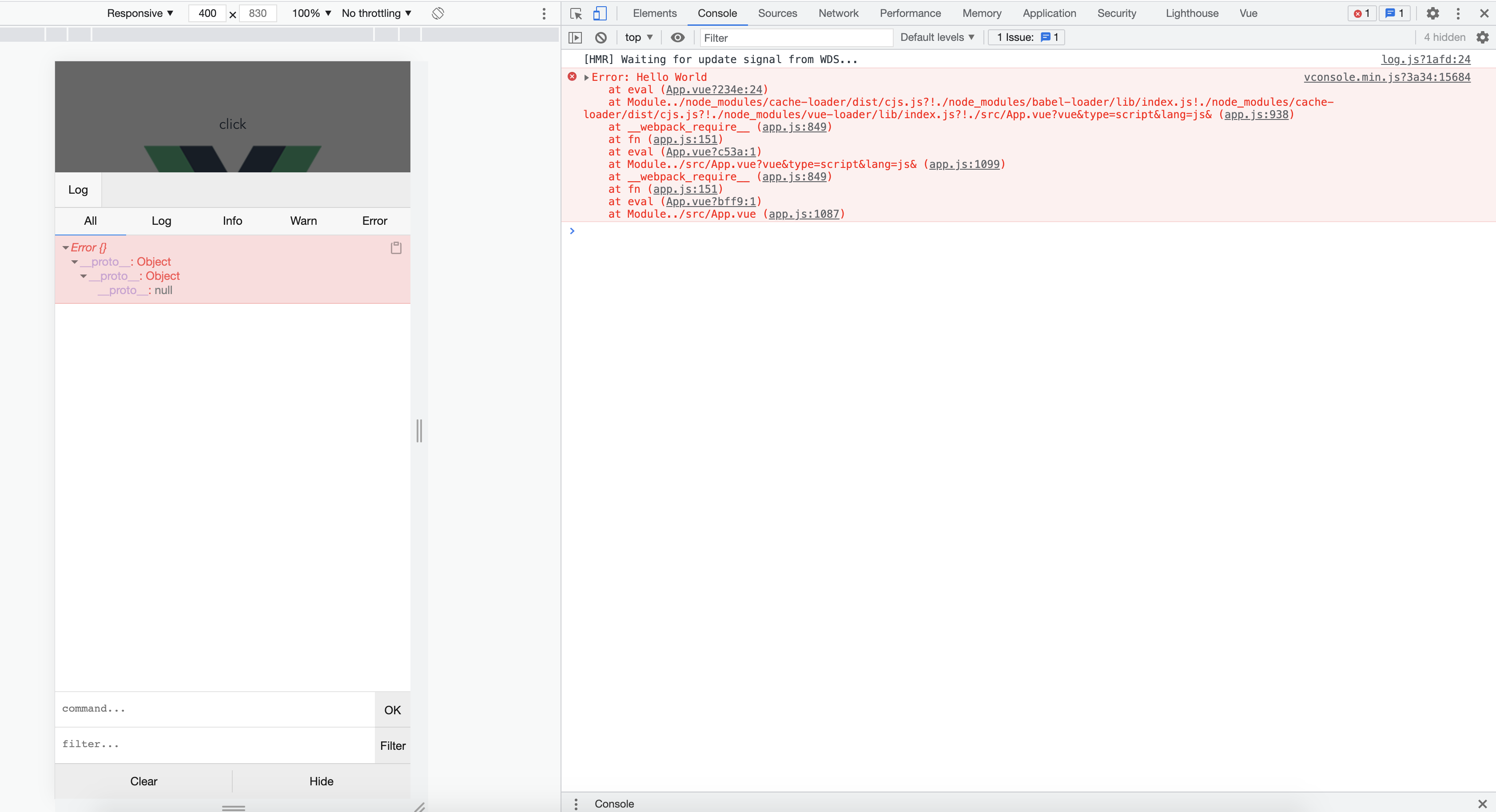Click the error counter badge in DevTools
1496x812 pixels.
pyautogui.click(x=1361, y=13)
